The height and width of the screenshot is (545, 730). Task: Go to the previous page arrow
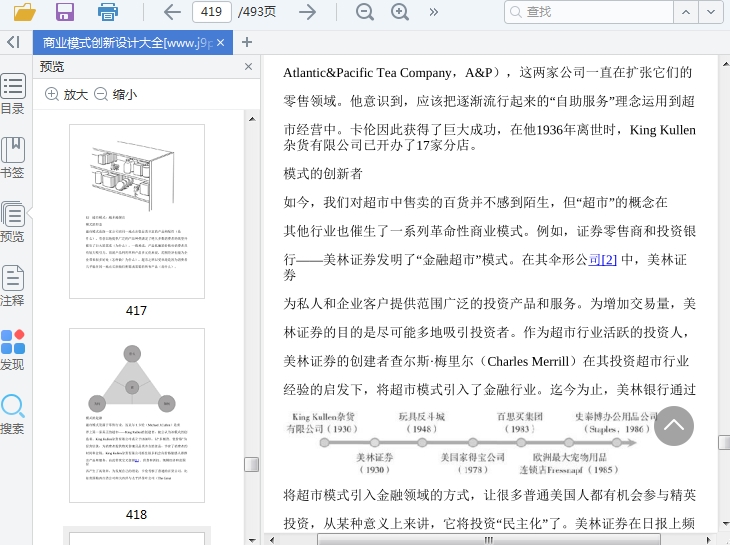point(172,12)
